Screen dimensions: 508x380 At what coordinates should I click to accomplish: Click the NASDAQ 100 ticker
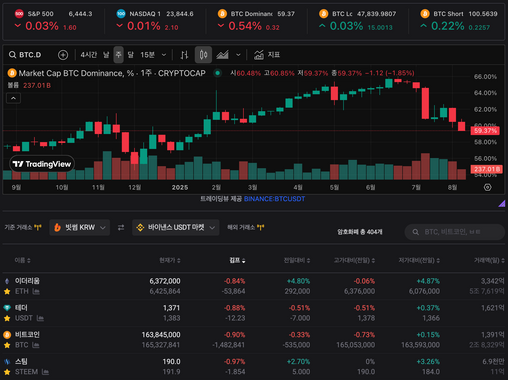tap(155, 20)
